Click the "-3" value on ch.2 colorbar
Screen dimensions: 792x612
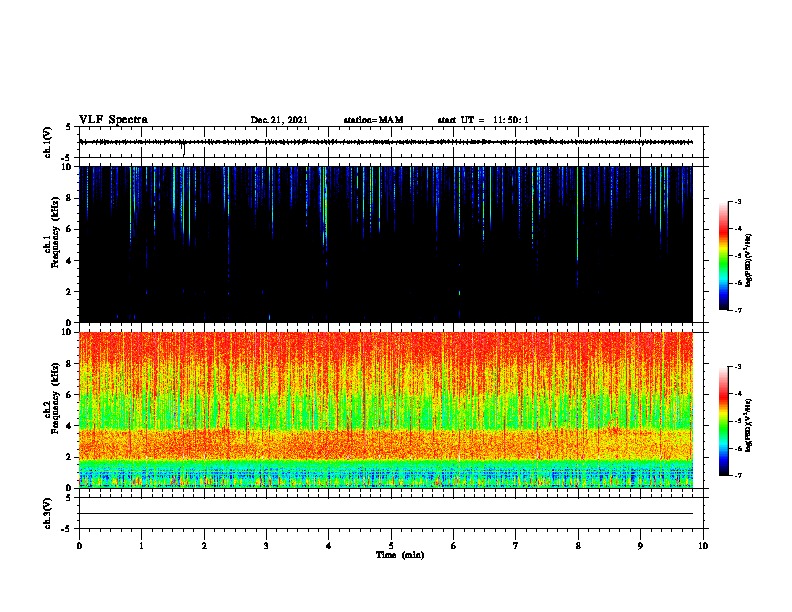(x=737, y=367)
